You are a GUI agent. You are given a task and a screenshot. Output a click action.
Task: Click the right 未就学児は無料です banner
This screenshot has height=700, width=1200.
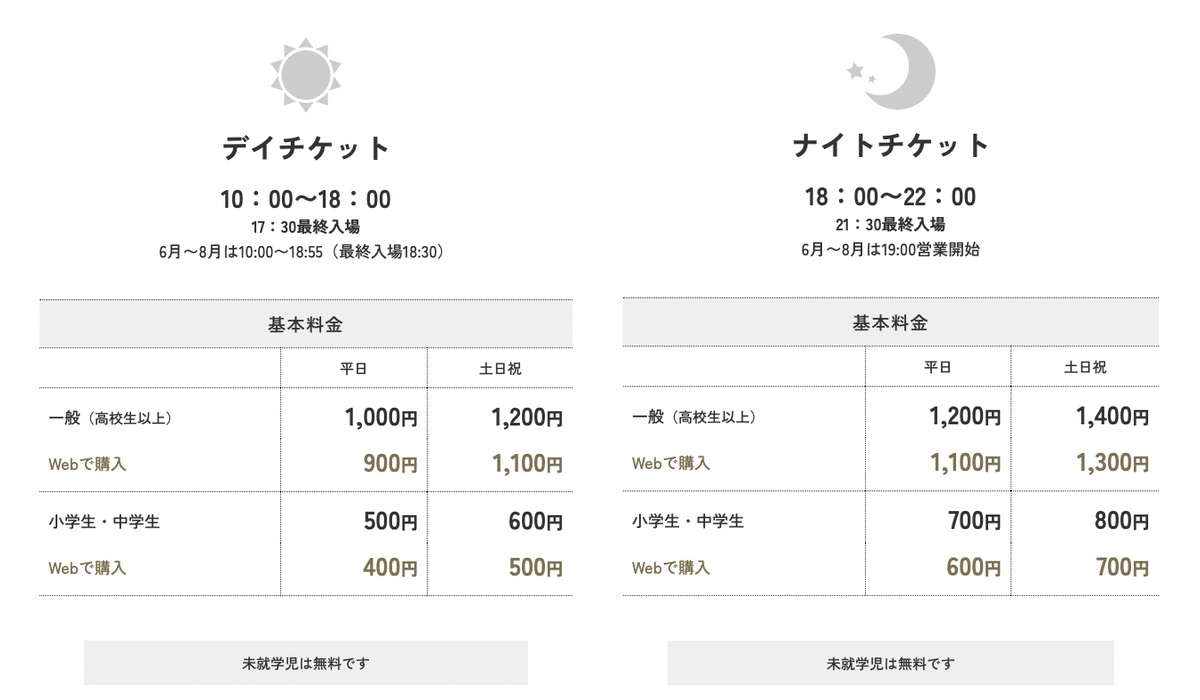pyautogui.click(x=890, y=662)
